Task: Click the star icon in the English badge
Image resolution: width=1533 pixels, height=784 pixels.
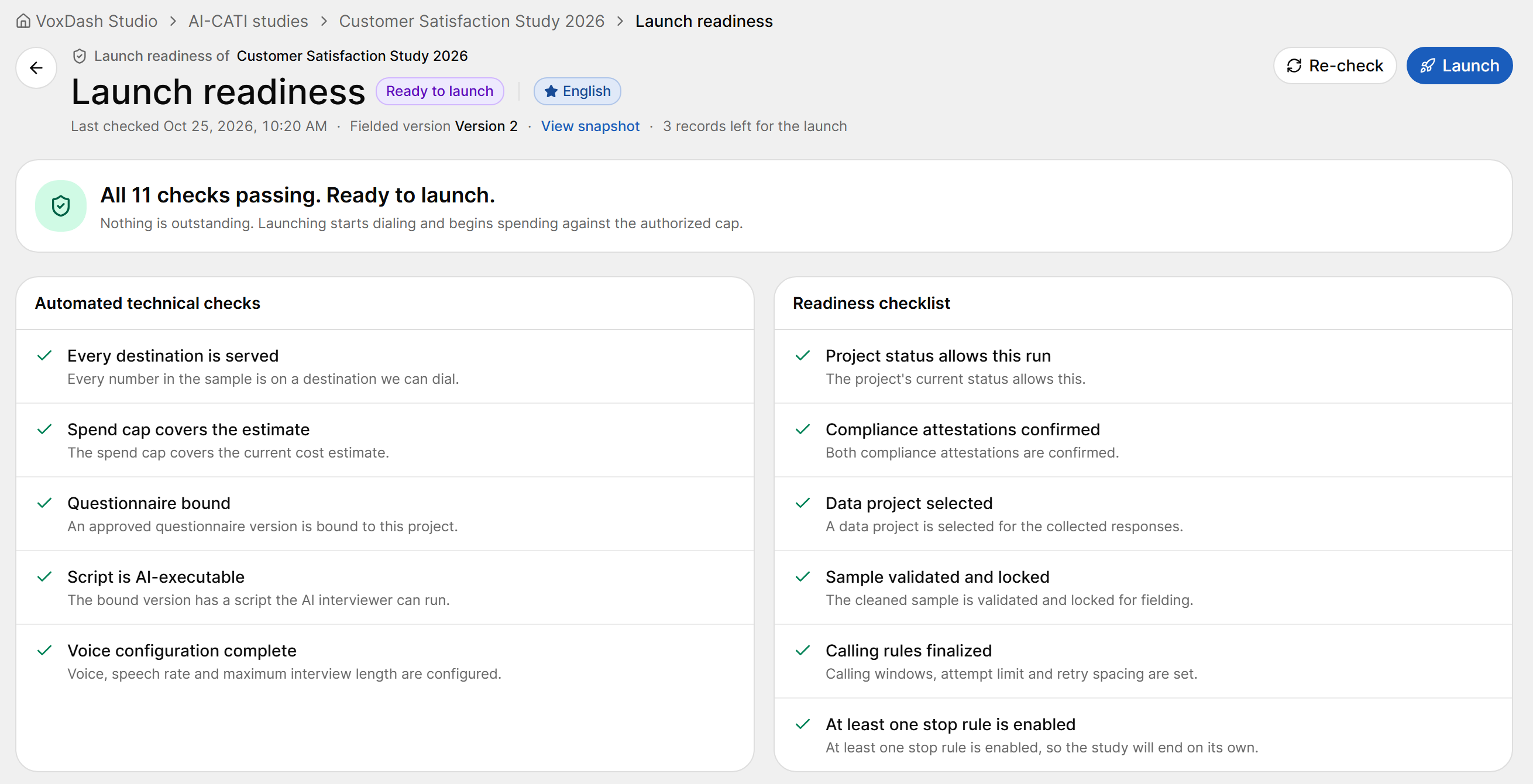Action: point(551,91)
